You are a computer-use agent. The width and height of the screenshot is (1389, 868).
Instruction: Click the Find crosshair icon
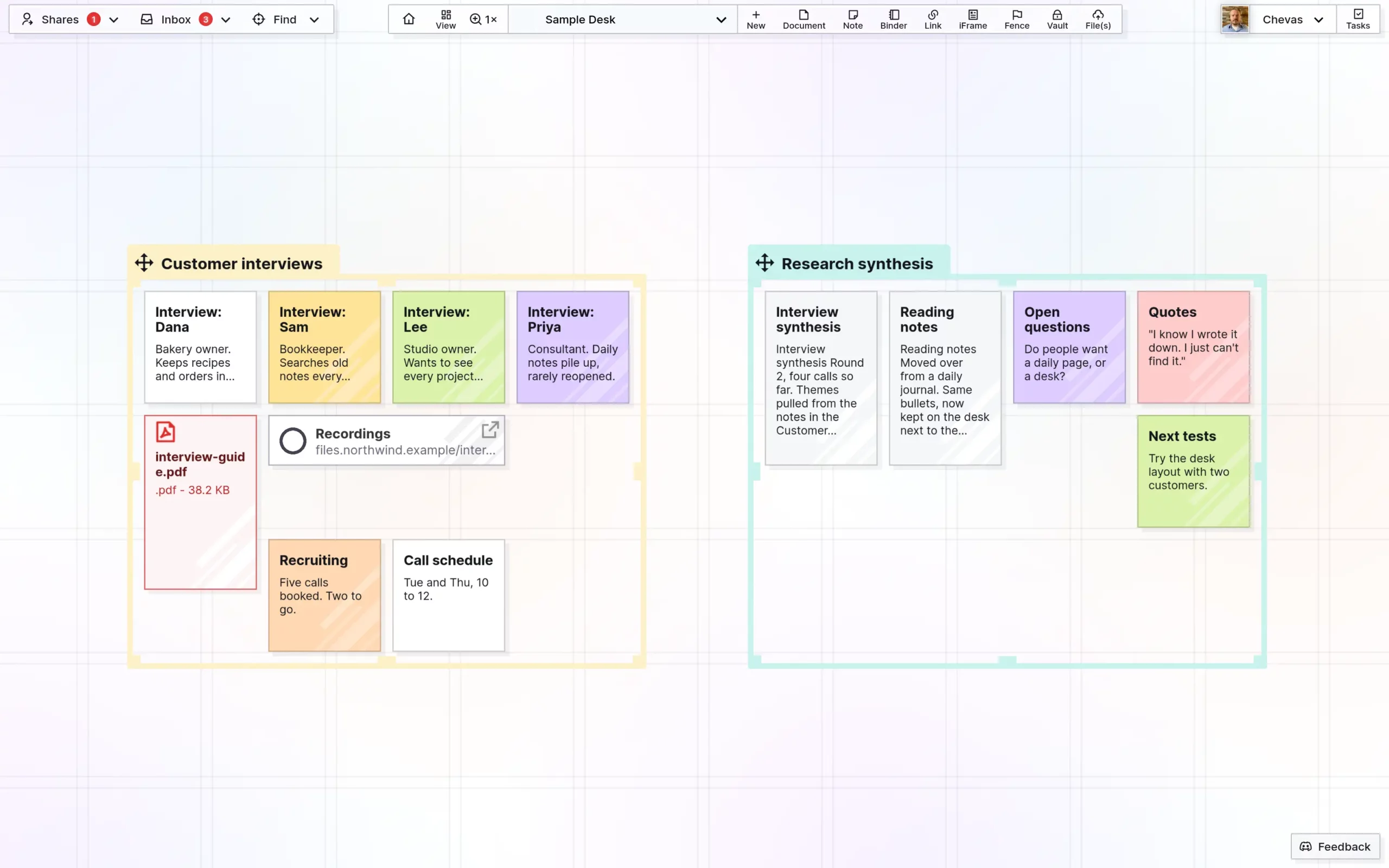pos(258,19)
